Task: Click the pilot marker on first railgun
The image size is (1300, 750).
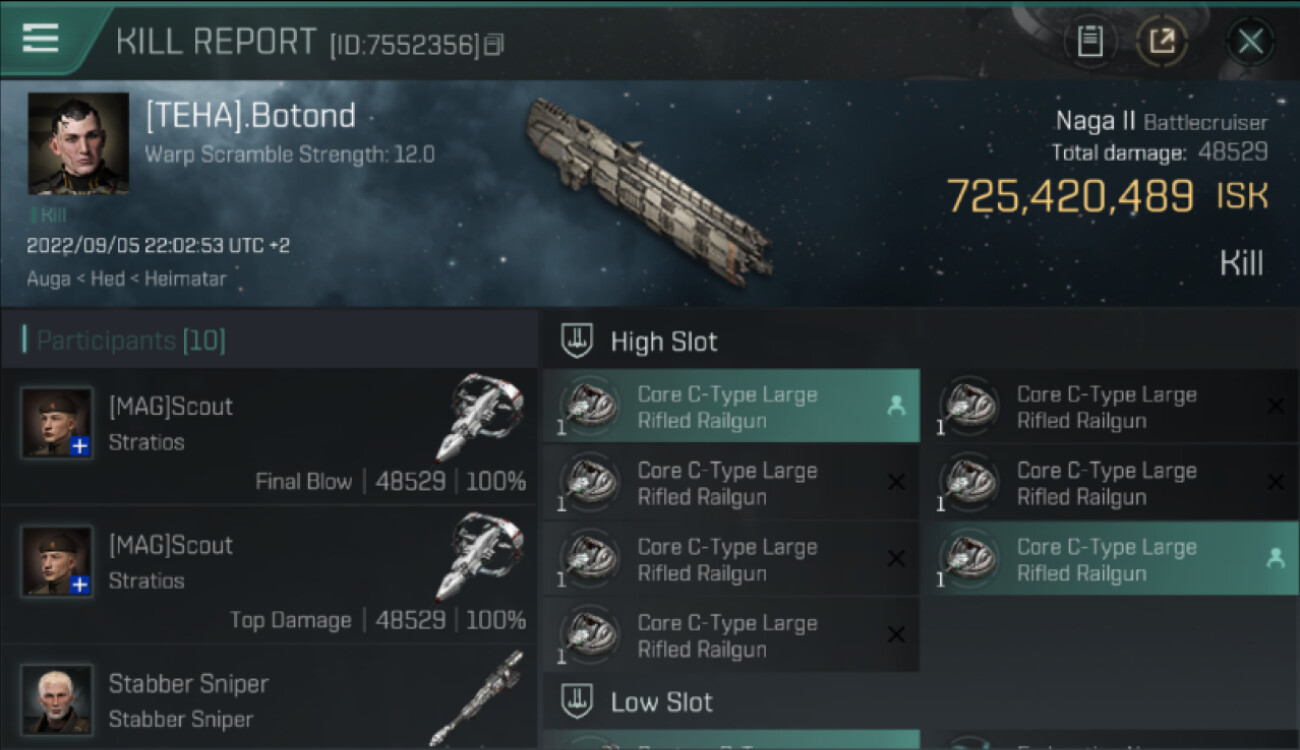Action: (896, 406)
